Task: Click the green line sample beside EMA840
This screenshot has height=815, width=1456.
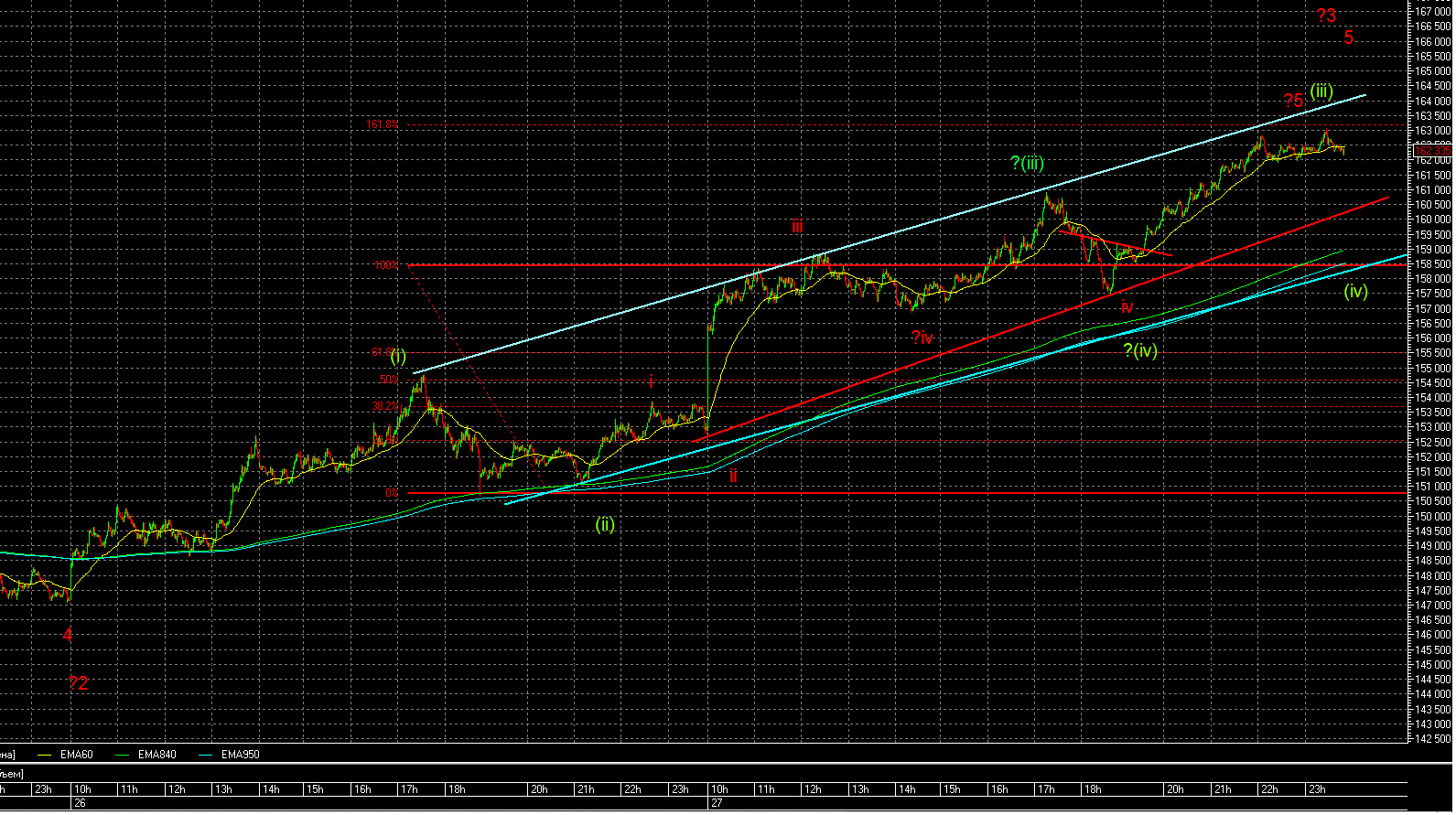Action: 124,756
